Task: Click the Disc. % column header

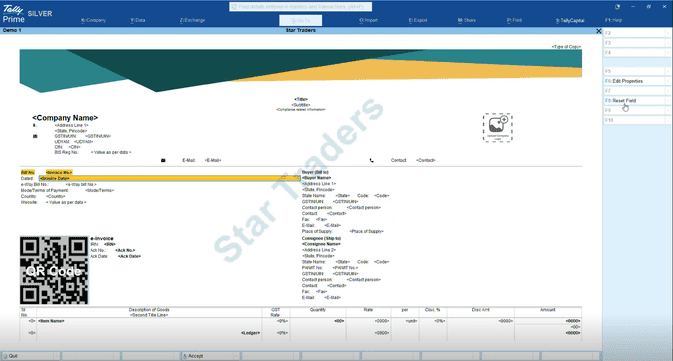Action: click(432, 309)
